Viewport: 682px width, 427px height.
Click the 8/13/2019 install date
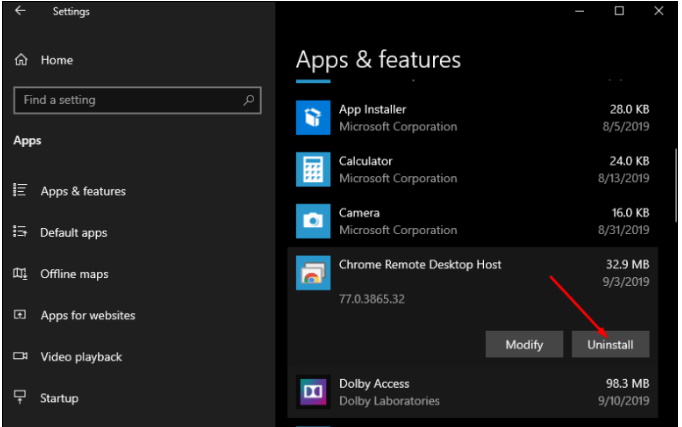pos(624,178)
